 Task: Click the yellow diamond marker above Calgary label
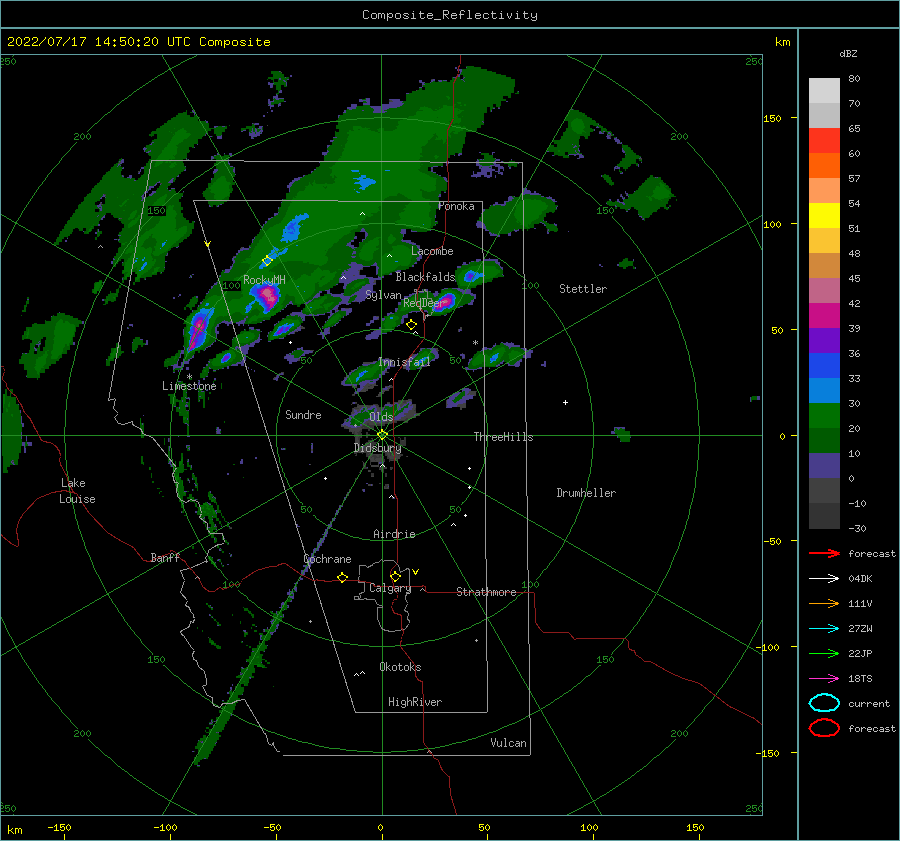click(395, 576)
